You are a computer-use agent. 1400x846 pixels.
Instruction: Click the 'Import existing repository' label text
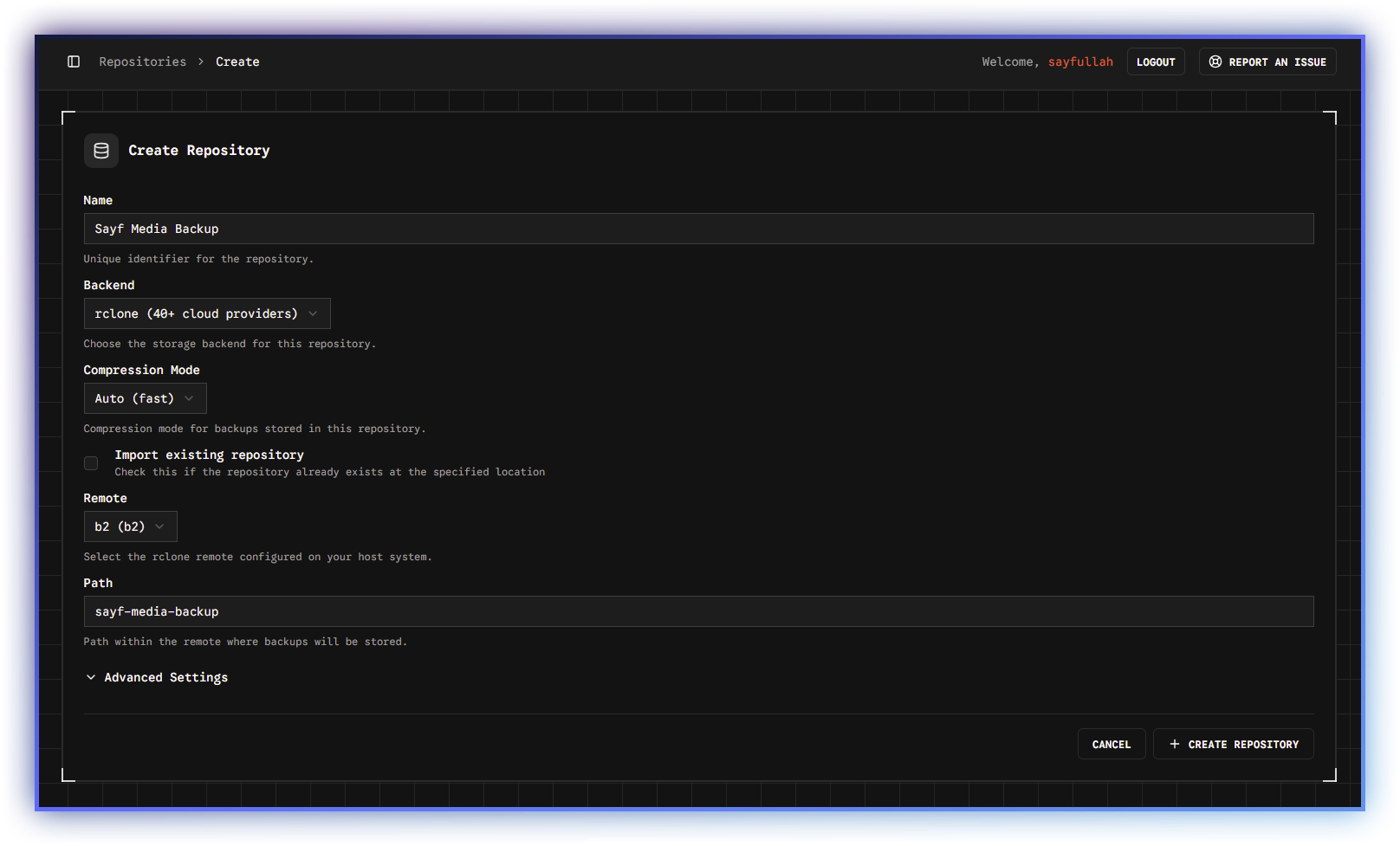(x=209, y=455)
